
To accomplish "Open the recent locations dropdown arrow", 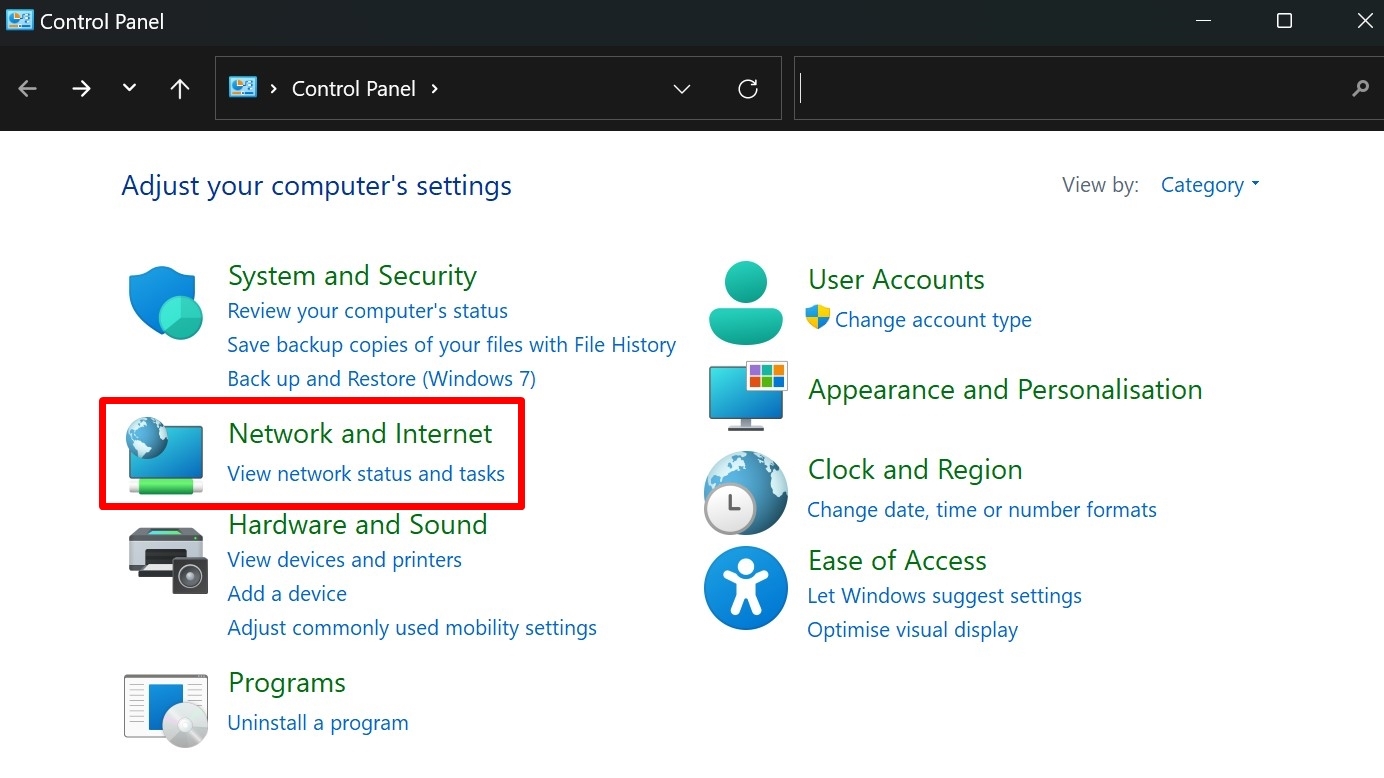I will click(129, 88).
